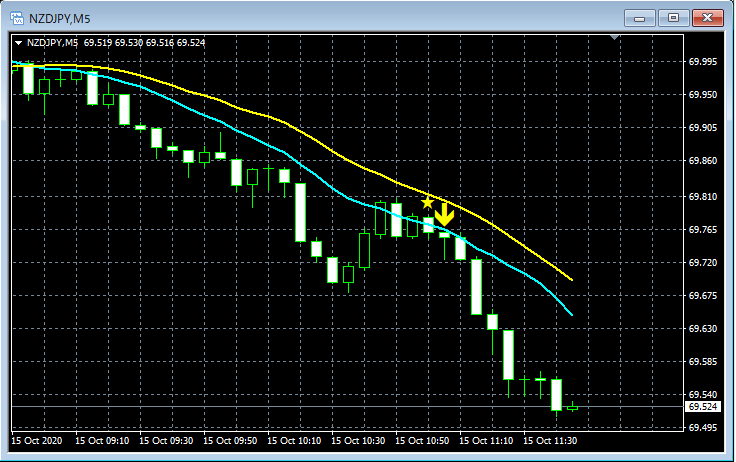This screenshot has width=736, height=462.
Task: Click the 69.630 price scale label
Action: [703, 328]
